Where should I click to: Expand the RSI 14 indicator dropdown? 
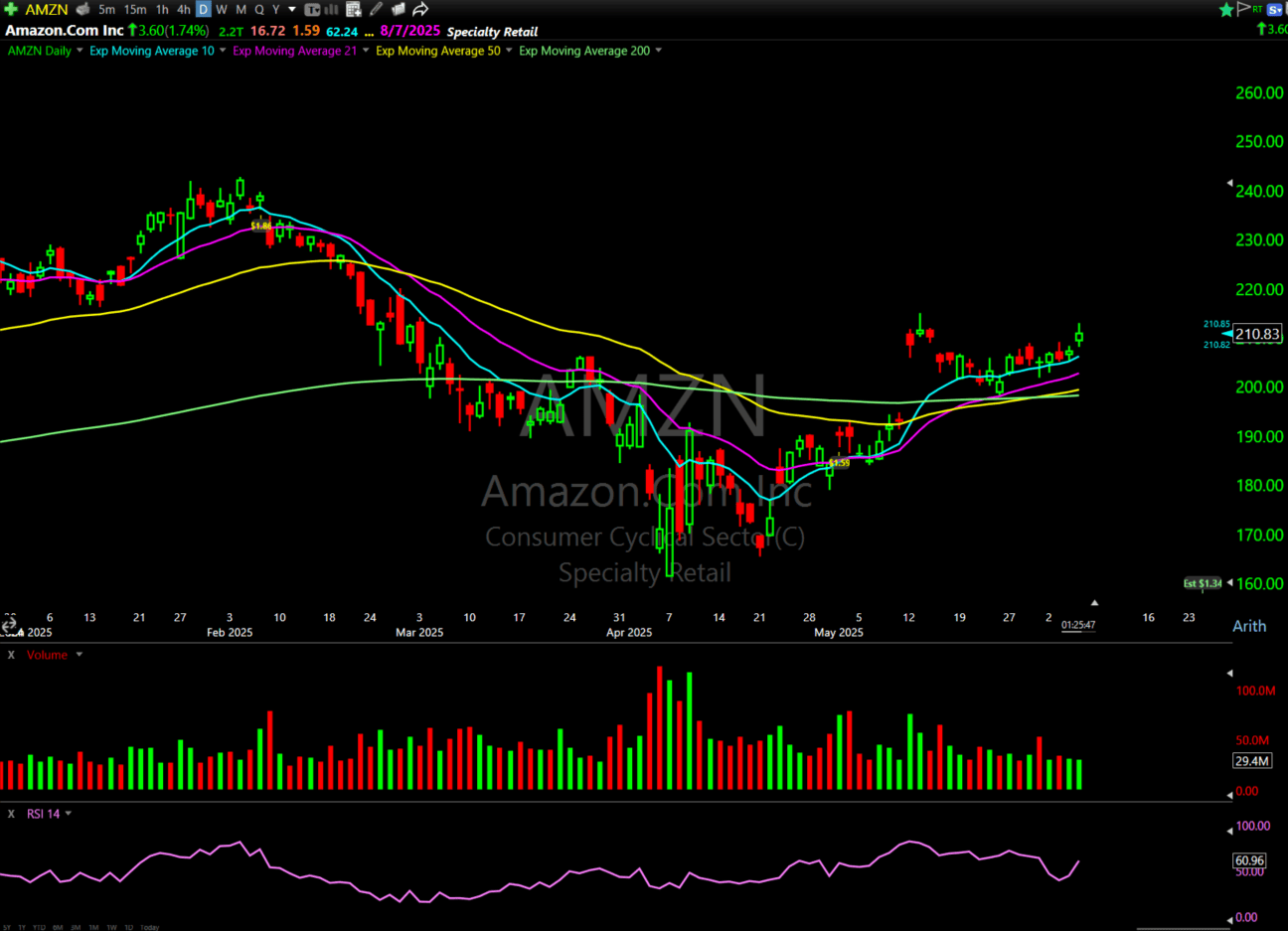(x=69, y=814)
